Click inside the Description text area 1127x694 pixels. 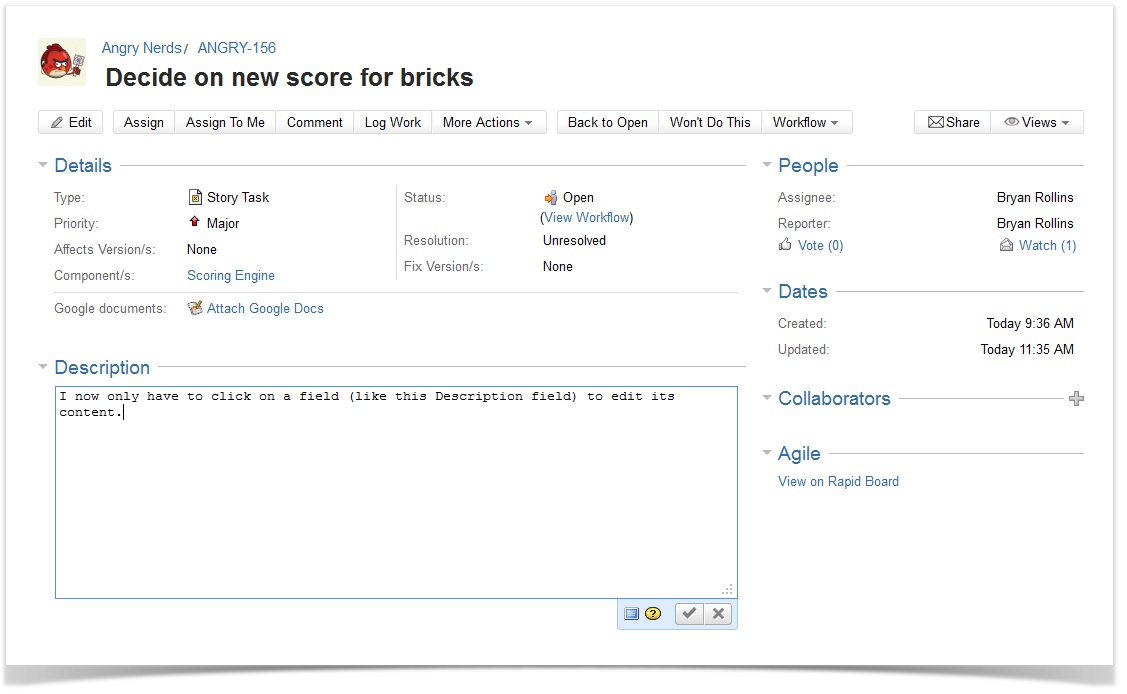(x=395, y=490)
